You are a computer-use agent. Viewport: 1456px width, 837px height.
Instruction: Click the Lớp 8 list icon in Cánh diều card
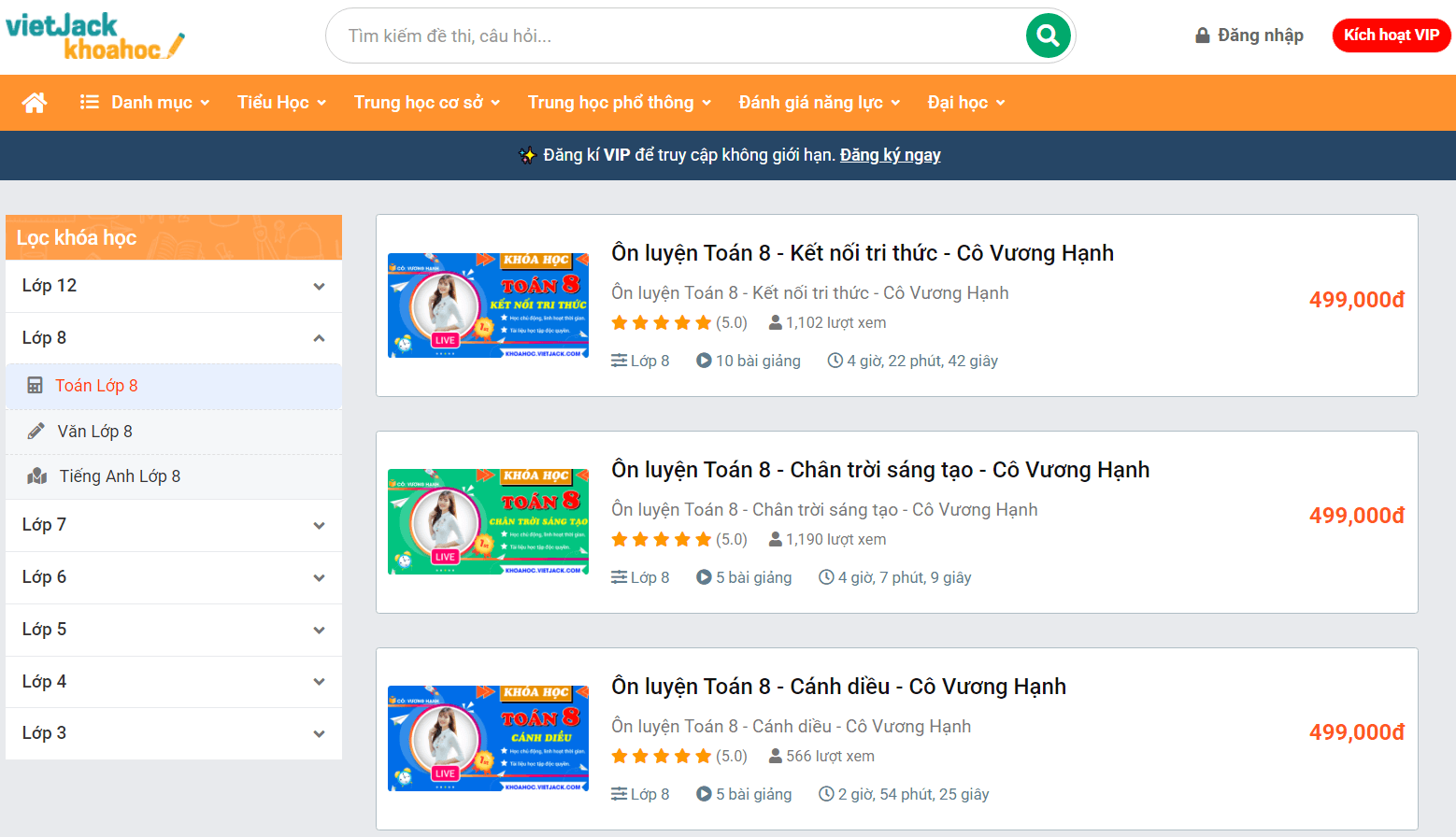coord(620,794)
